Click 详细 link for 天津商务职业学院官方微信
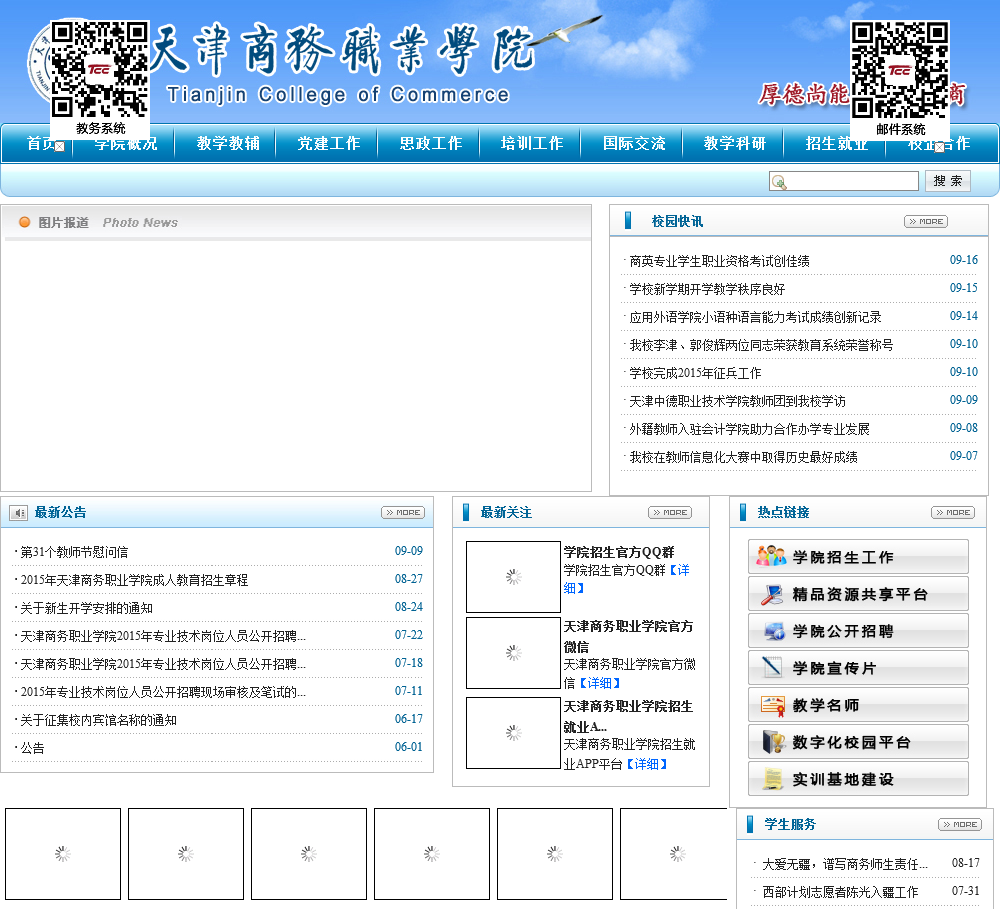The height and width of the screenshot is (909, 1000). tap(599, 683)
